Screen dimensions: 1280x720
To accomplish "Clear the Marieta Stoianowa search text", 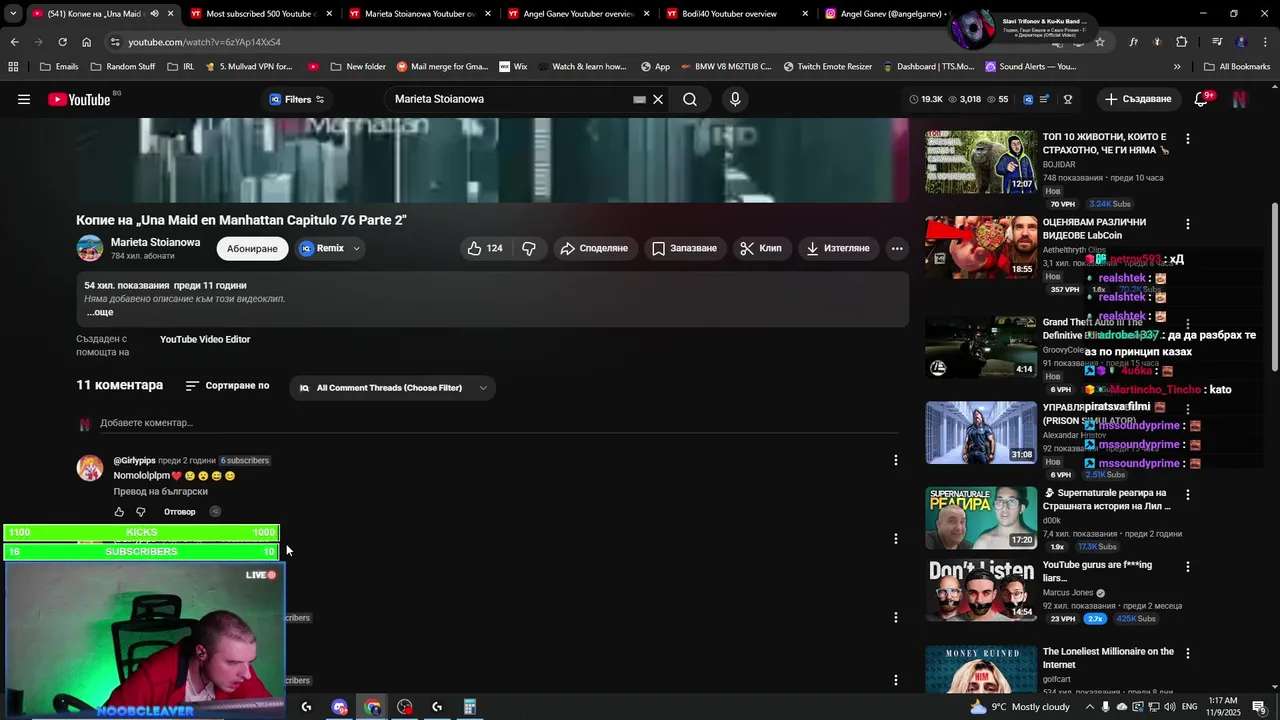I will tap(658, 99).
